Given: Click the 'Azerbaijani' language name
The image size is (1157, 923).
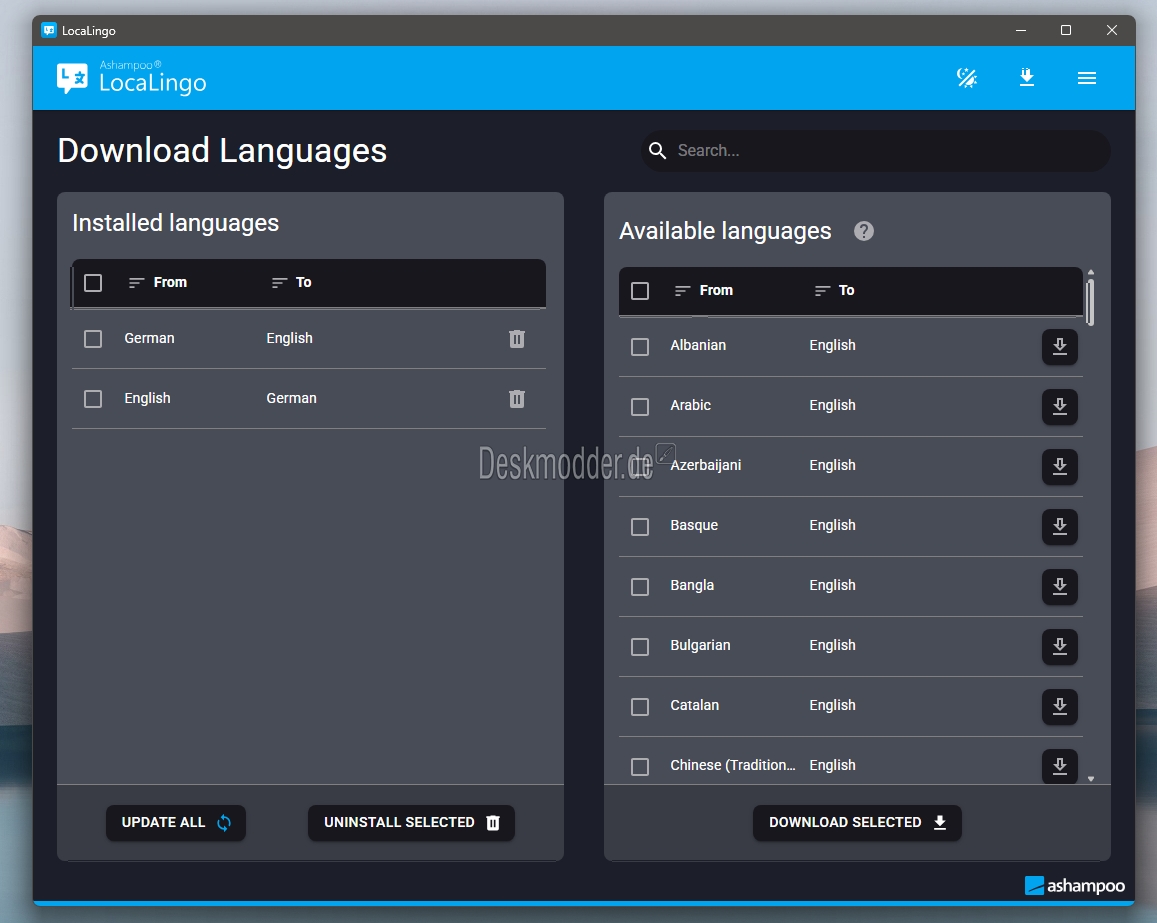Looking at the screenshot, I should pyautogui.click(x=705, y=466).
